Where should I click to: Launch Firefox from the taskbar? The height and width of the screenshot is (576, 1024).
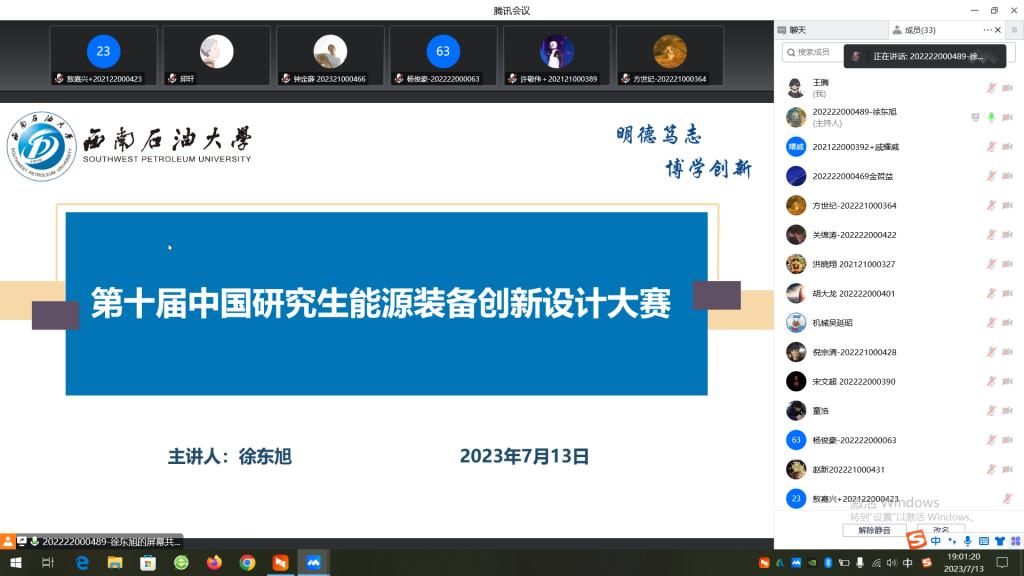point(214,563)
